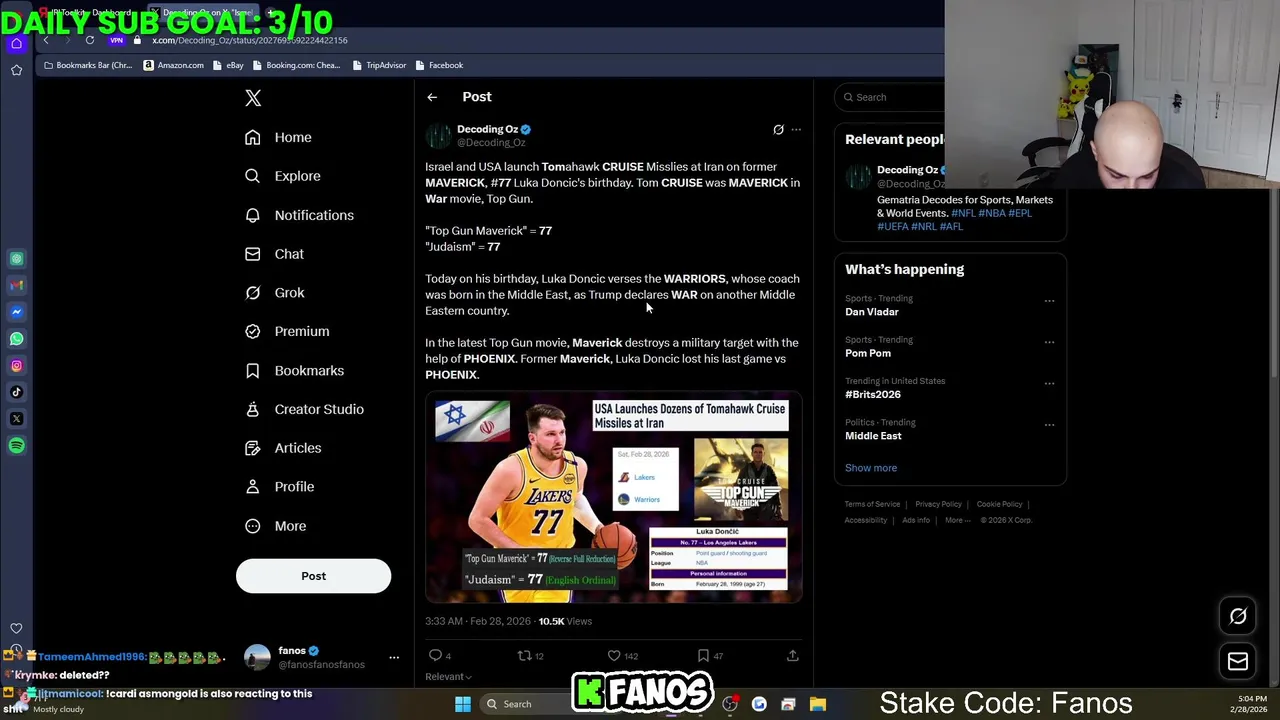The image size is (1280, 720).
Task: Like the post with heart icon
Action: (x=614, y=656)
